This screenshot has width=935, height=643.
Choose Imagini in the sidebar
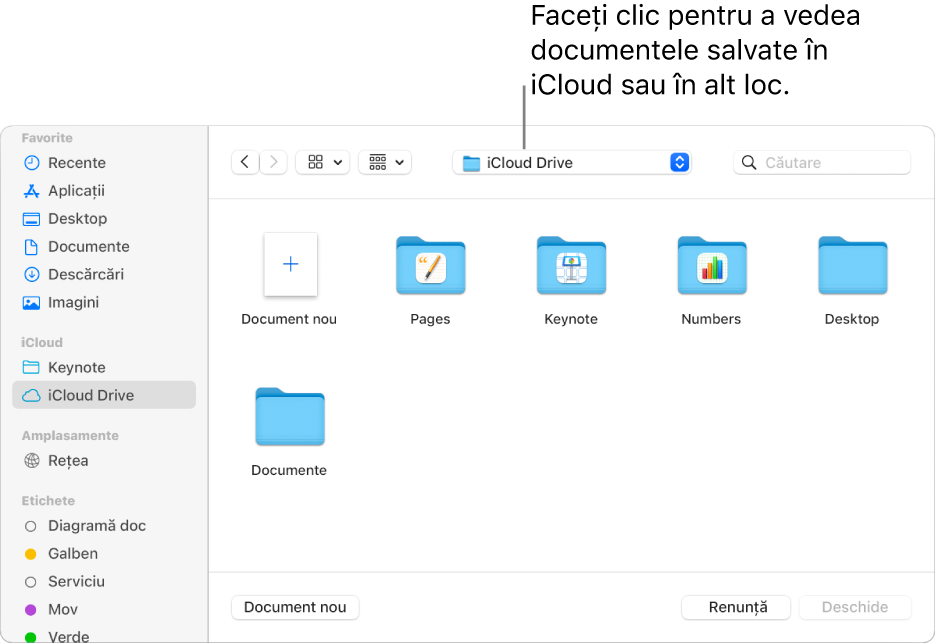pyautogui.click(x=73, y=302)
